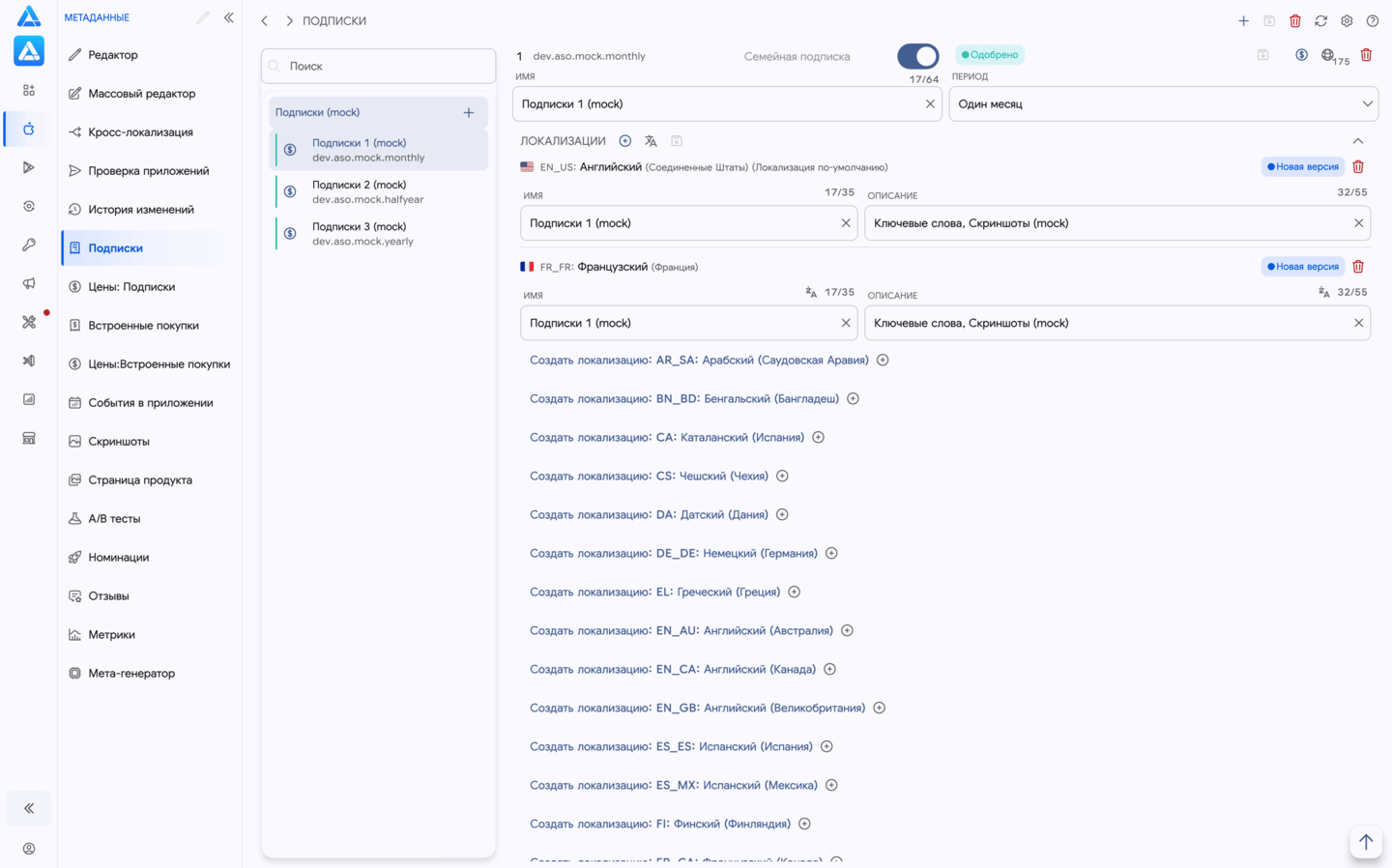This screenshot has width=1392, height=868.
Task: Click the translate icon above the FR_FR name field
Action: tap(811, 292)
